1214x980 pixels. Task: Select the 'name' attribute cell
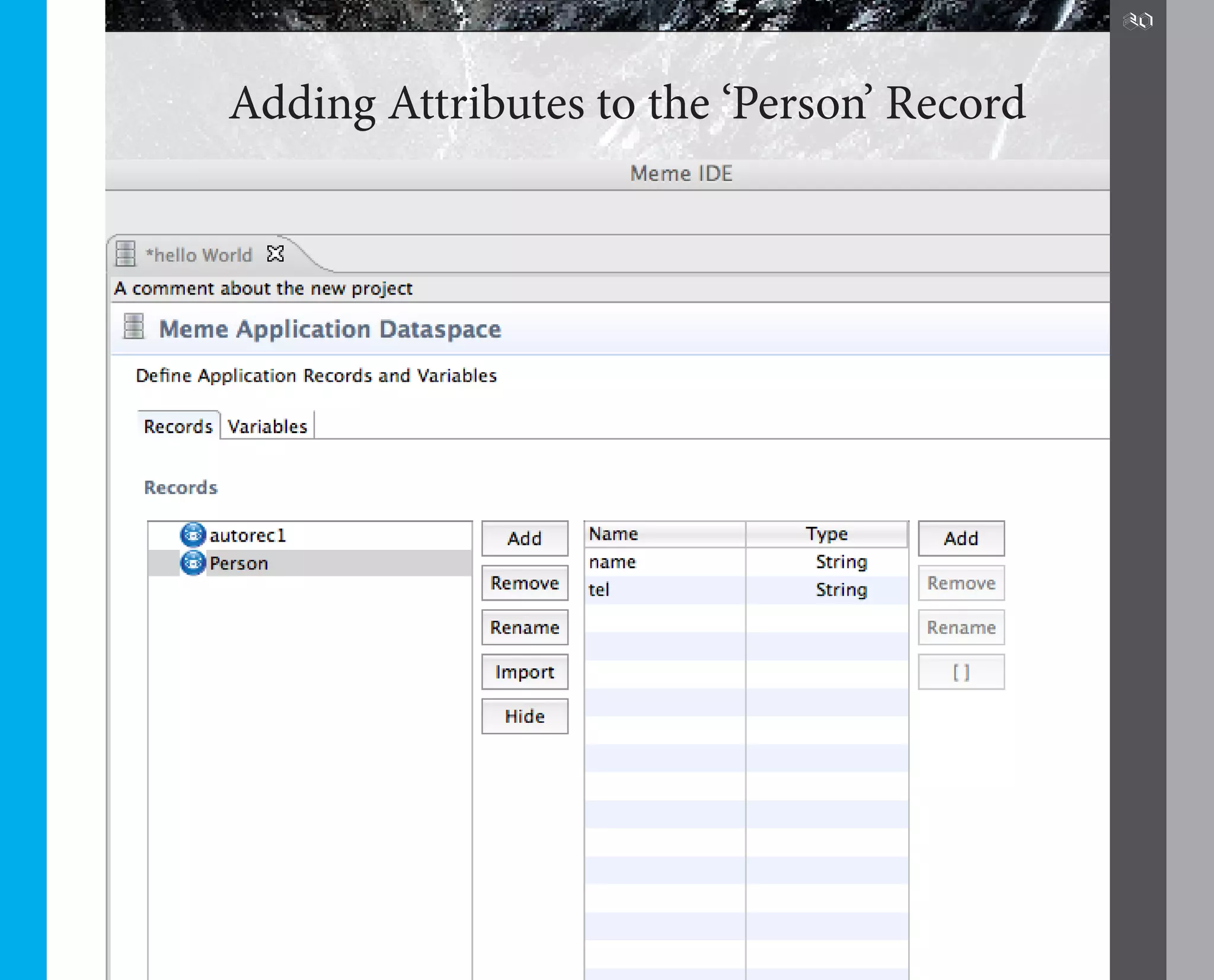pos(664,562)
